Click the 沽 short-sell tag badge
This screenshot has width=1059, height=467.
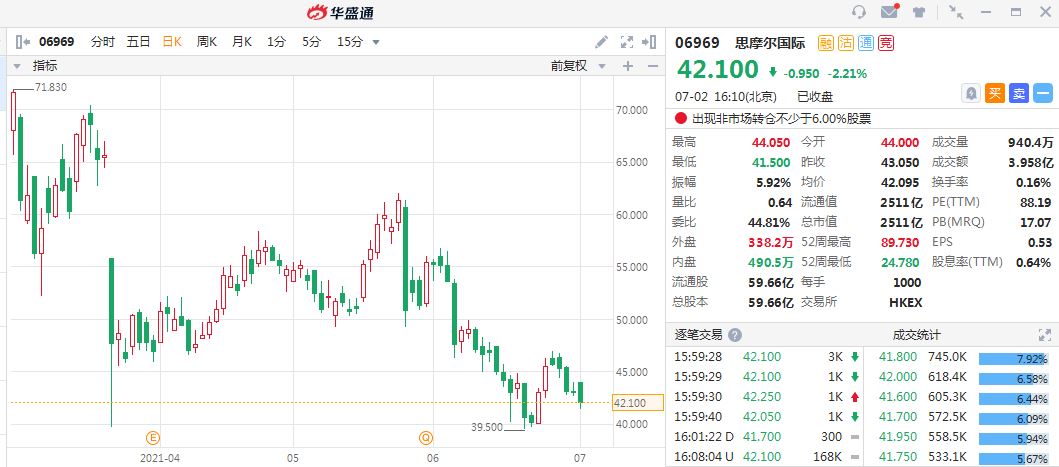point(846,43)
